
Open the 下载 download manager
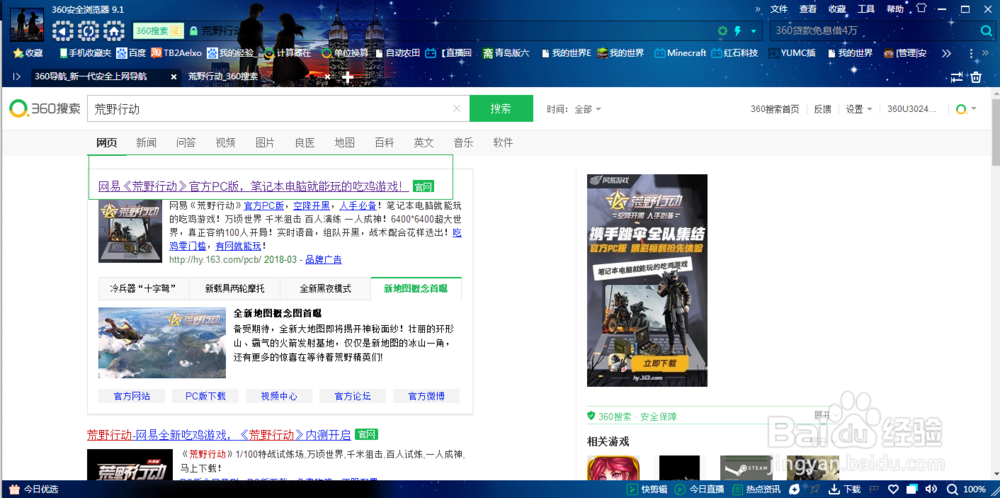click(845, 489)
